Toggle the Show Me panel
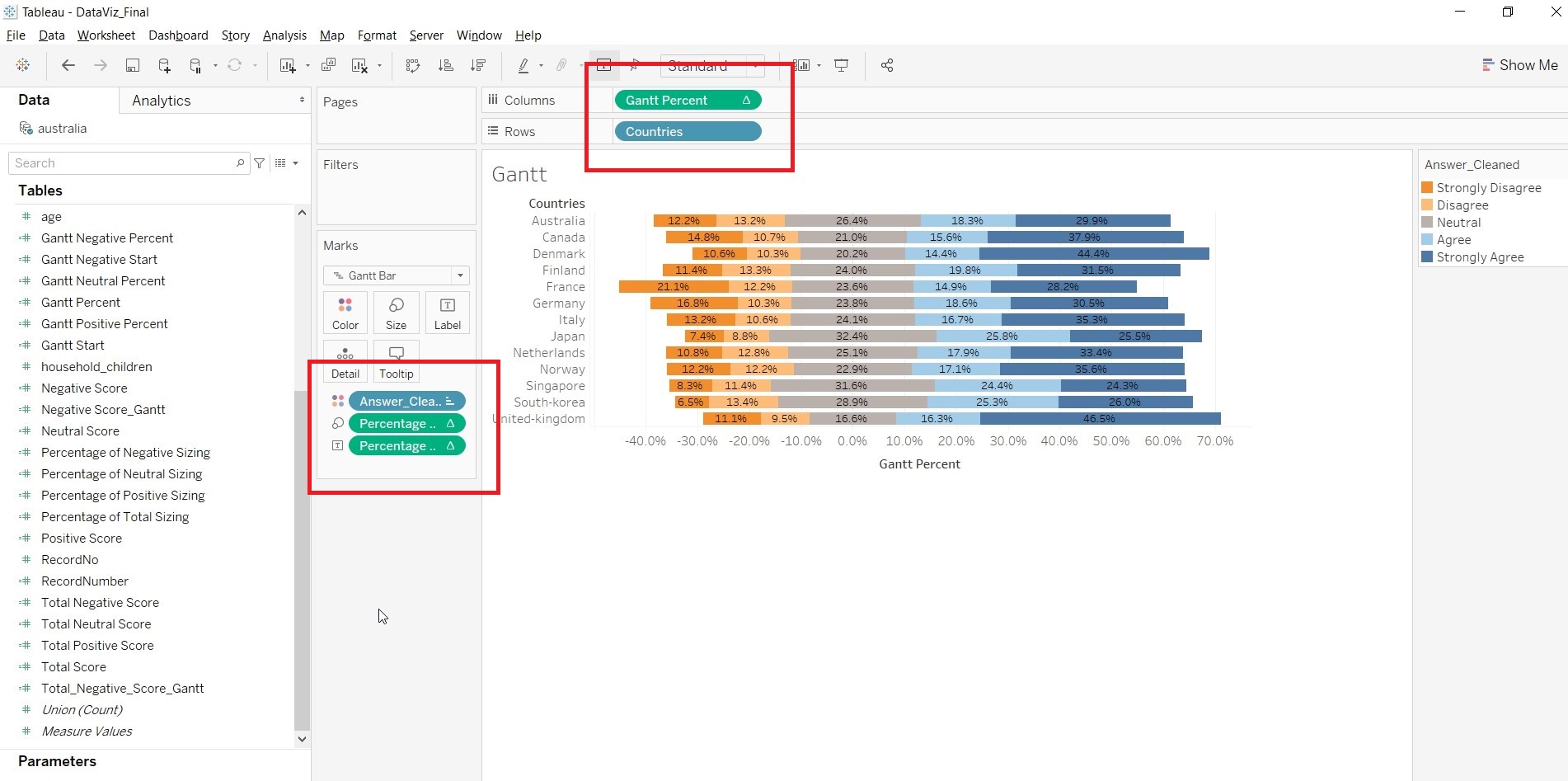Viewport: 1568px width, 781px height. click(1519, 65)
